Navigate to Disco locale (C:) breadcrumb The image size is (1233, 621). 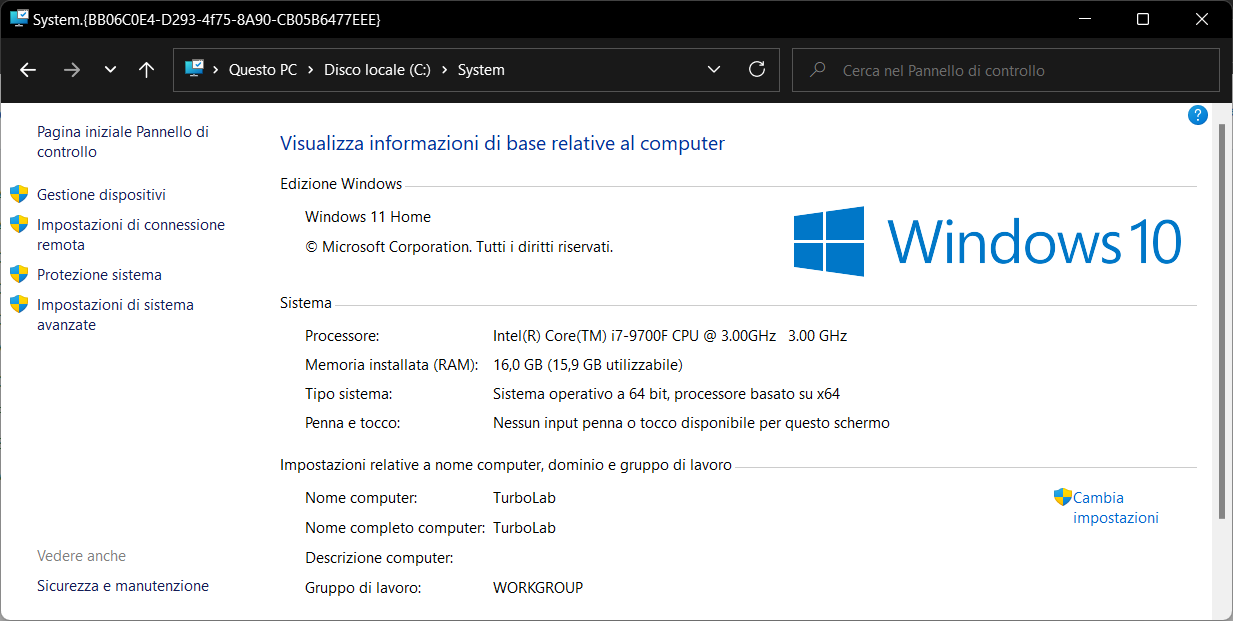point(378,70)
